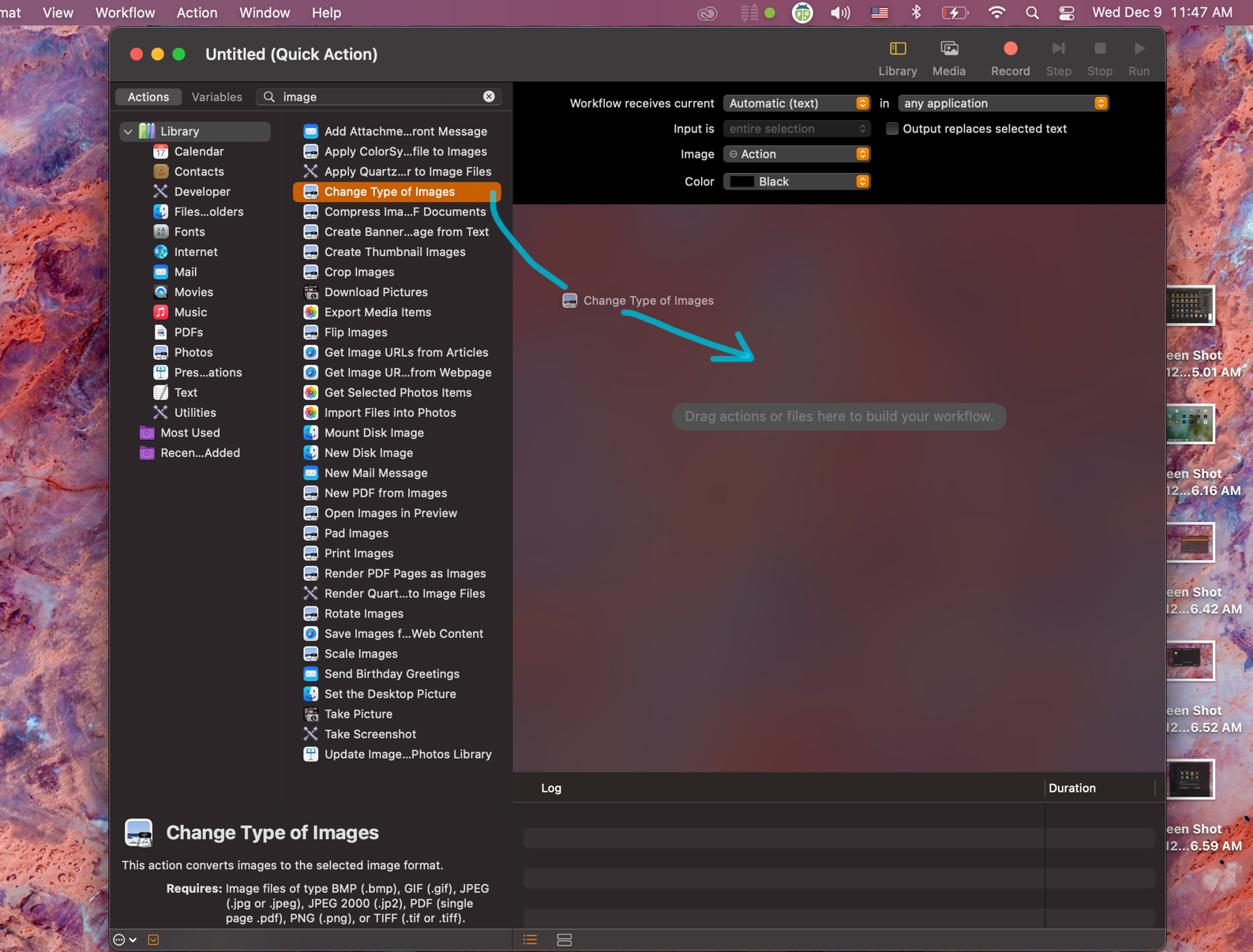Select the Movies library category

click(193, 292)
